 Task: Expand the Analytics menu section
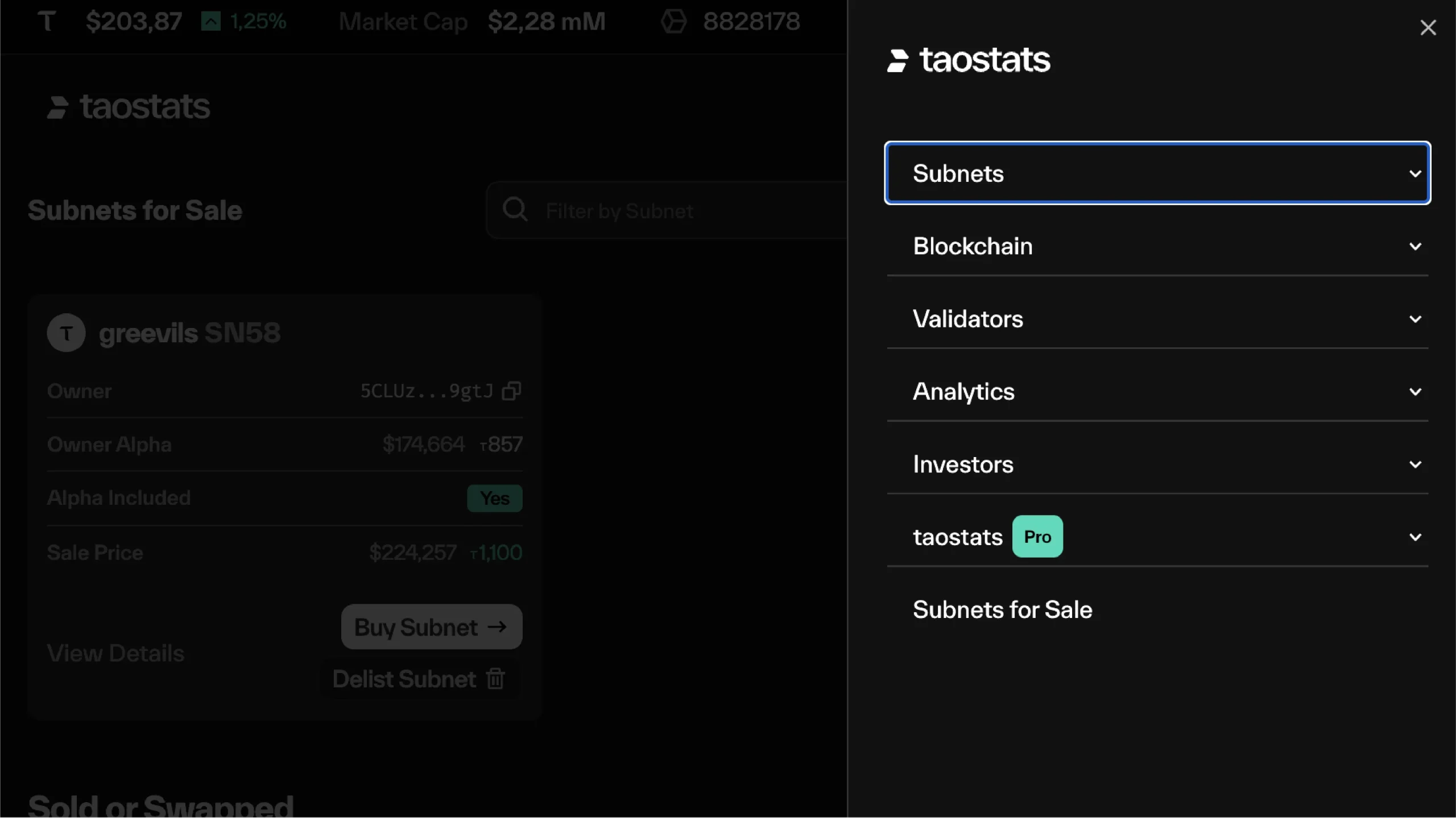(x=1157, y=392)
